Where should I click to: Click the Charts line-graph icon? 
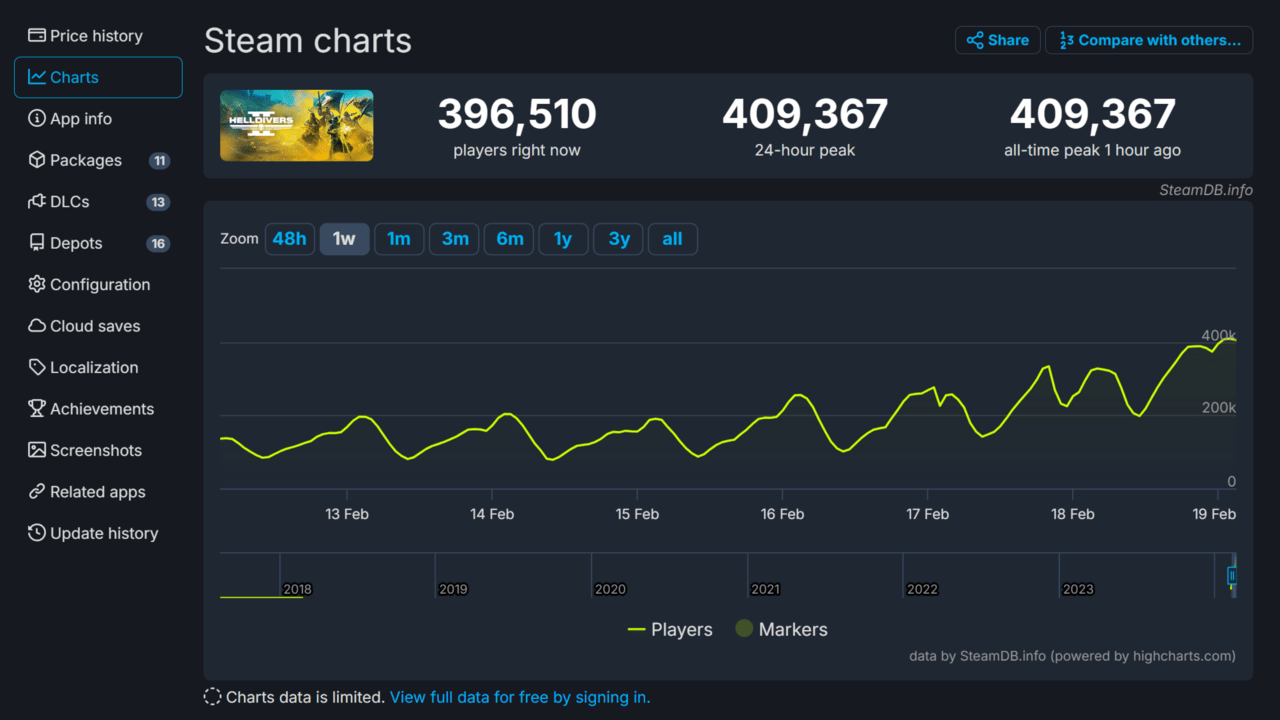pos(37,77)
